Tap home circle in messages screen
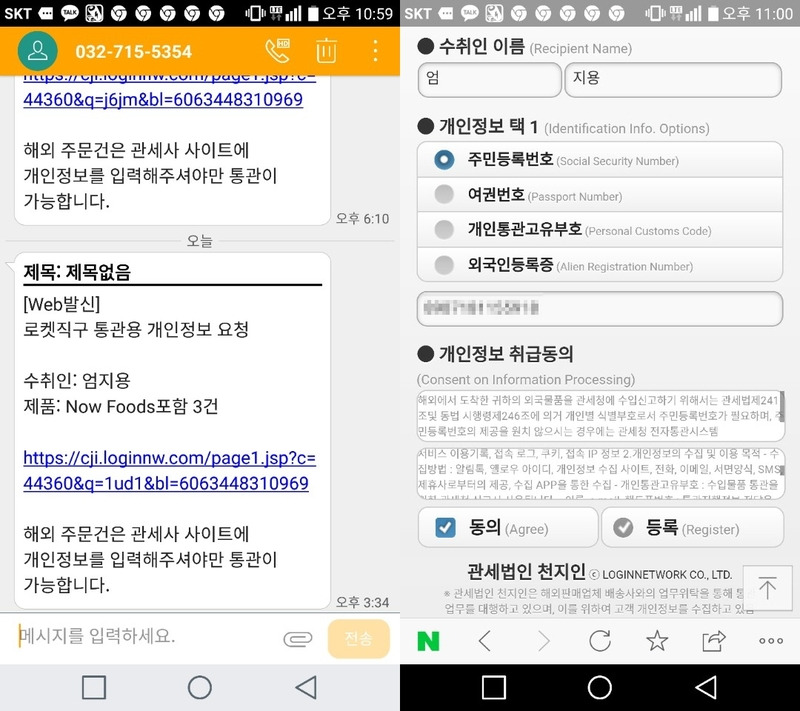800x711 pixels. (199, 687)
